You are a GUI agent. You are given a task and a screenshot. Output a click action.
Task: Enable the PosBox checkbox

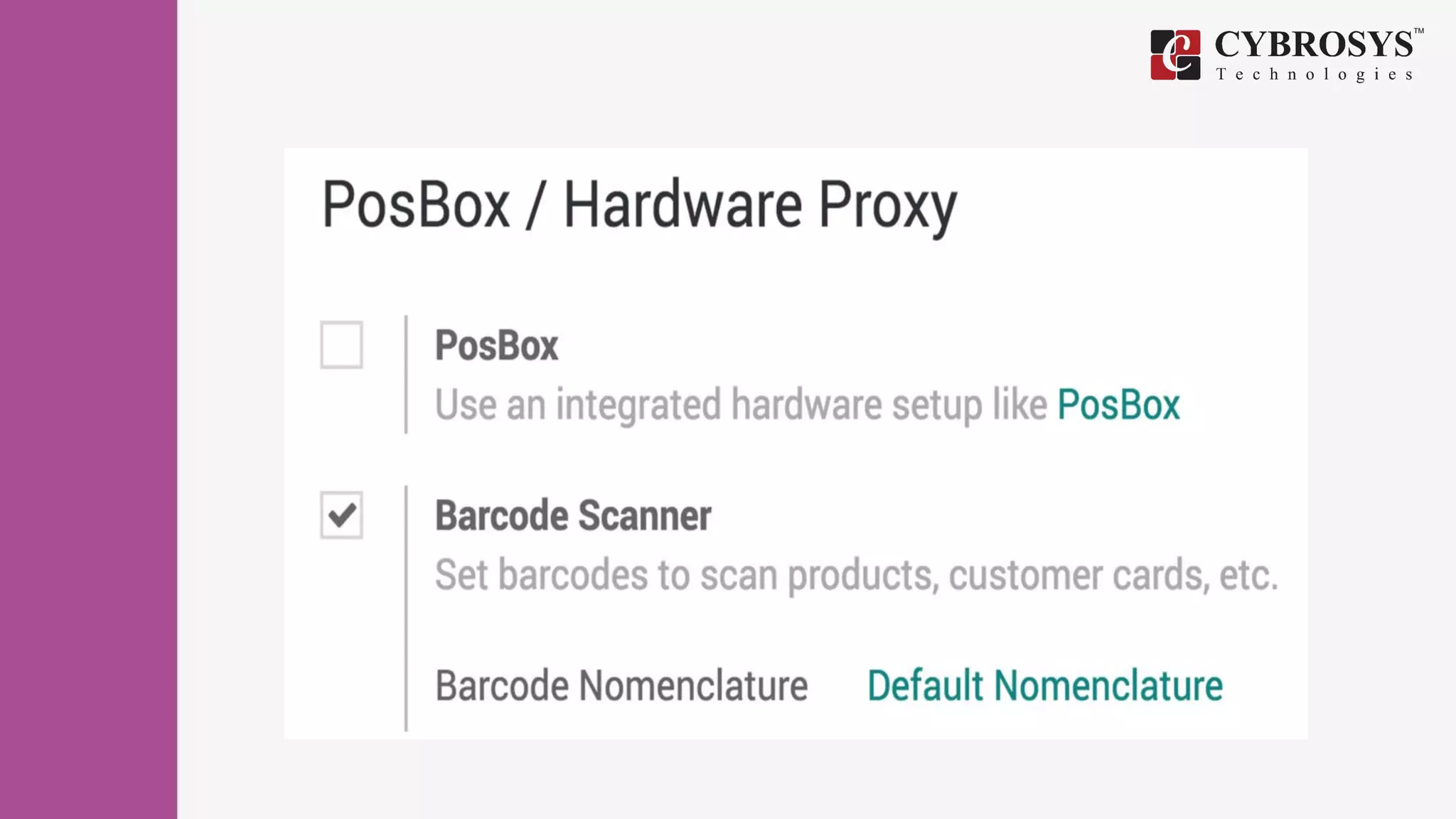click(x=341, y=345)
